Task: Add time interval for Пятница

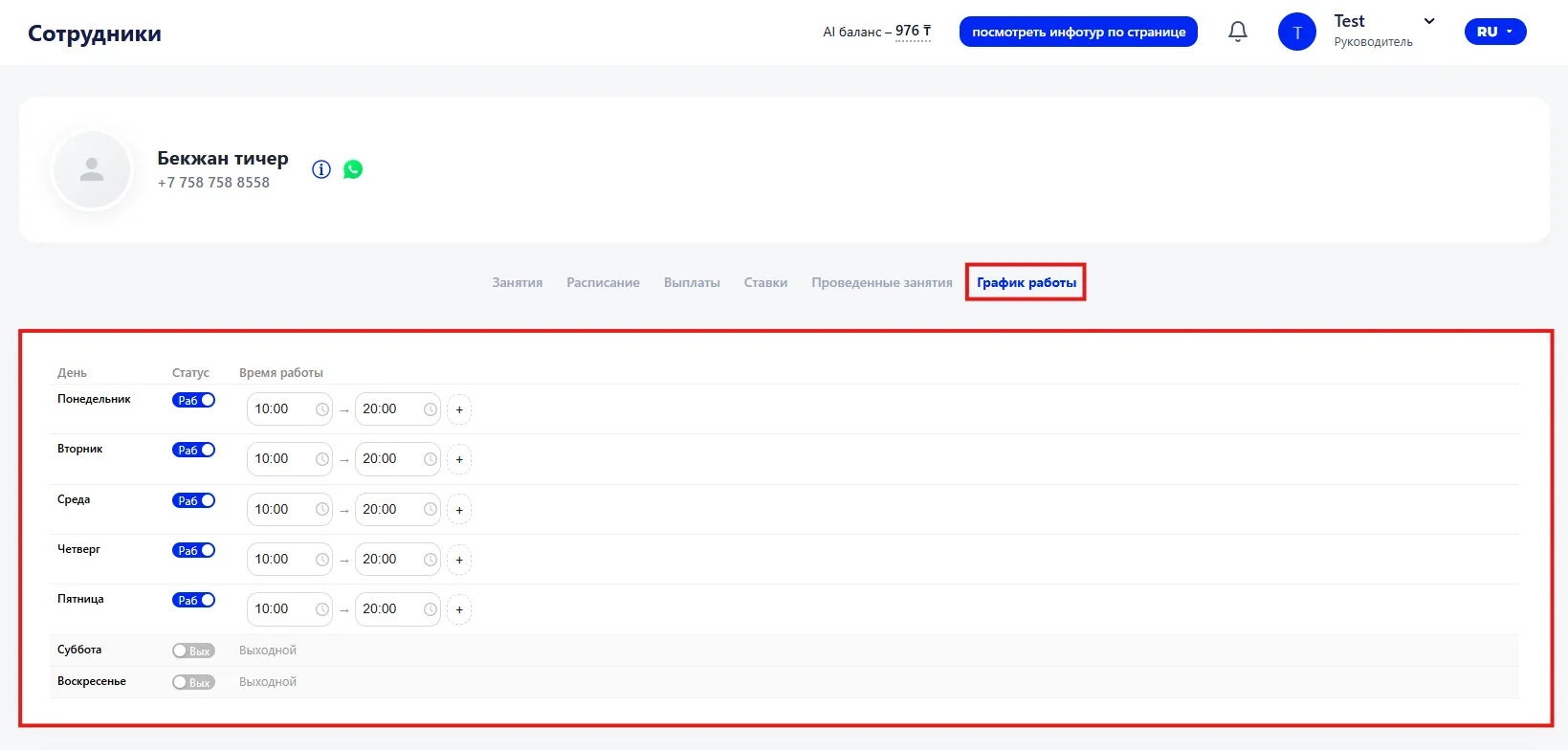Action: point(459,609)
